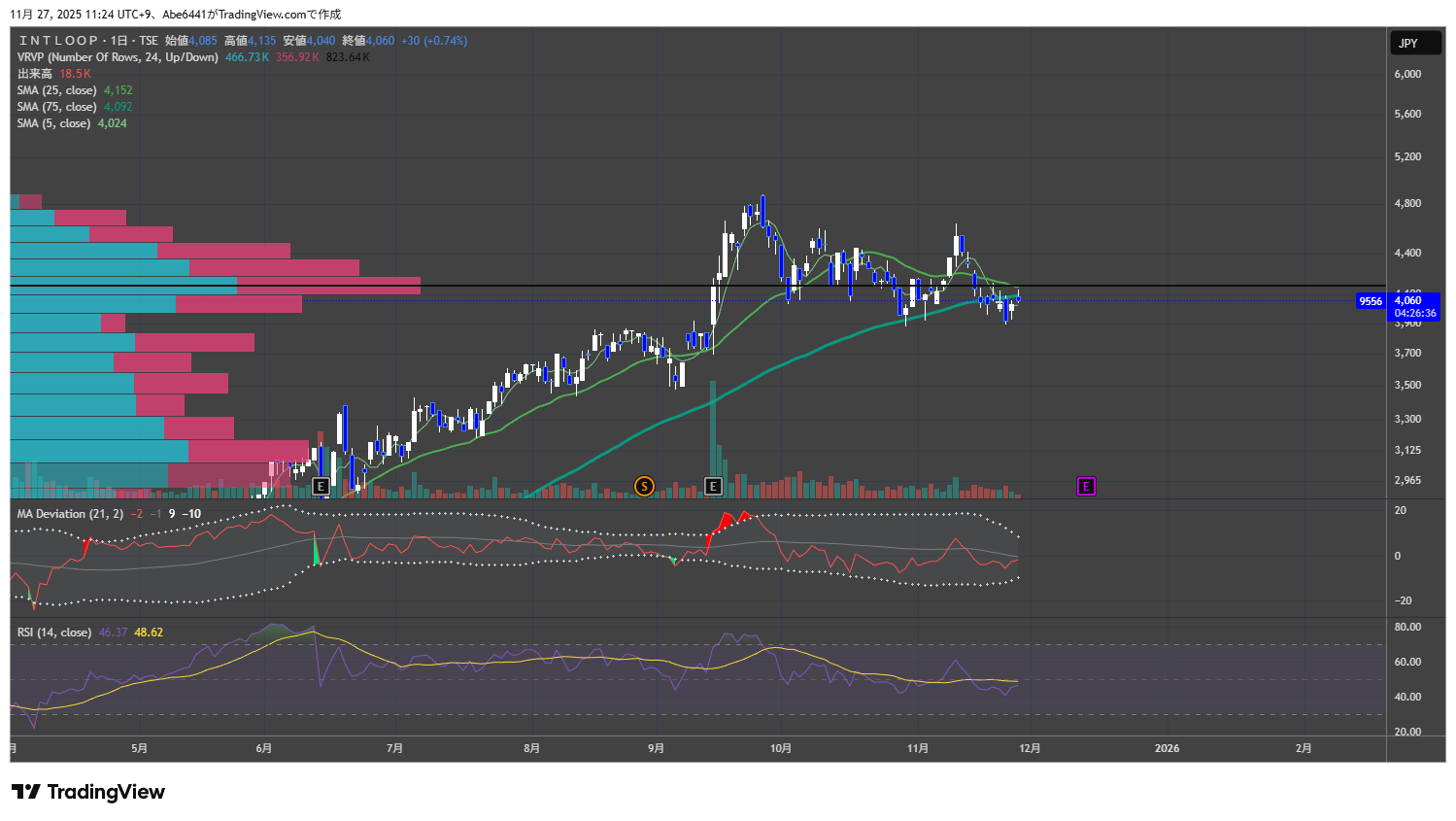The image size is (1456, 821).
Task: Click the TradingView logo
Action: [x=88, y=792]
